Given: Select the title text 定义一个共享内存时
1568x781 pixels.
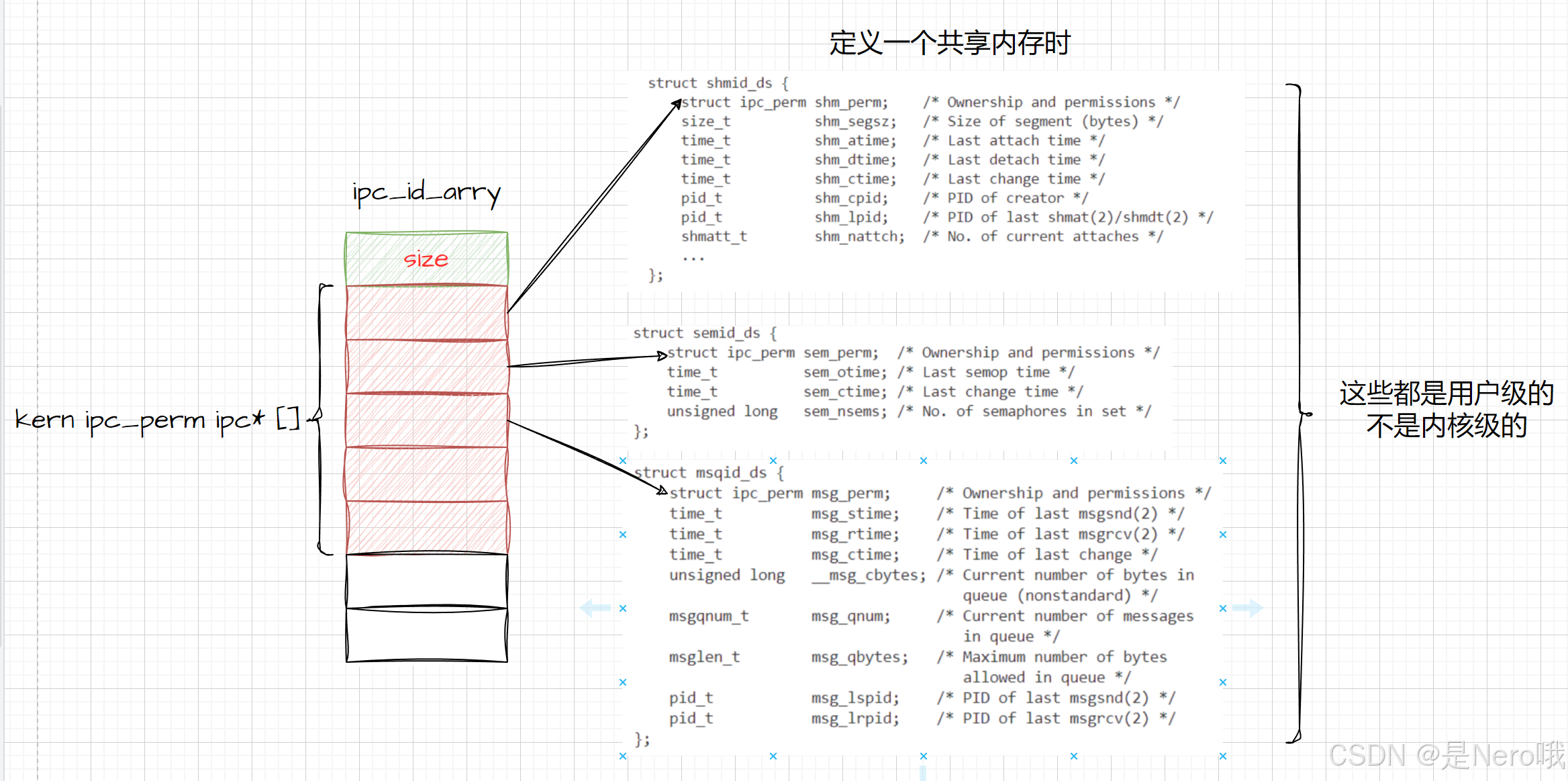Looking at the screenshot, I should (950, 43).
